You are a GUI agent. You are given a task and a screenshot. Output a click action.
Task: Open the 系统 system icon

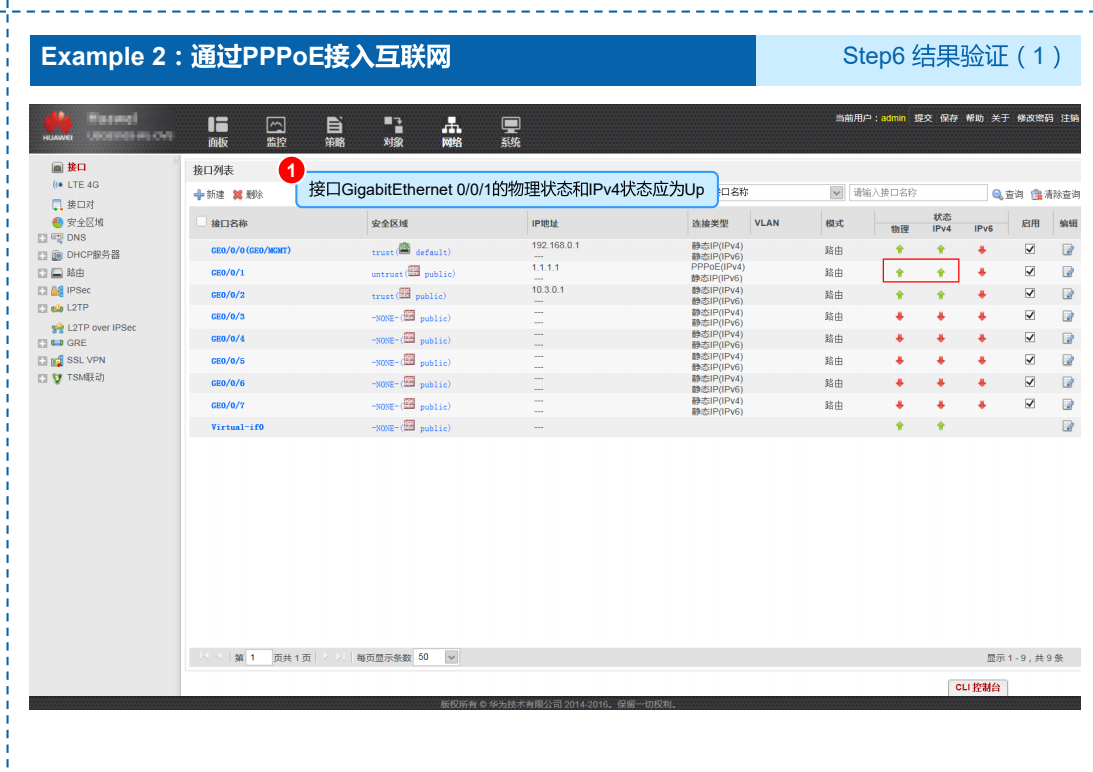(510, 125)
